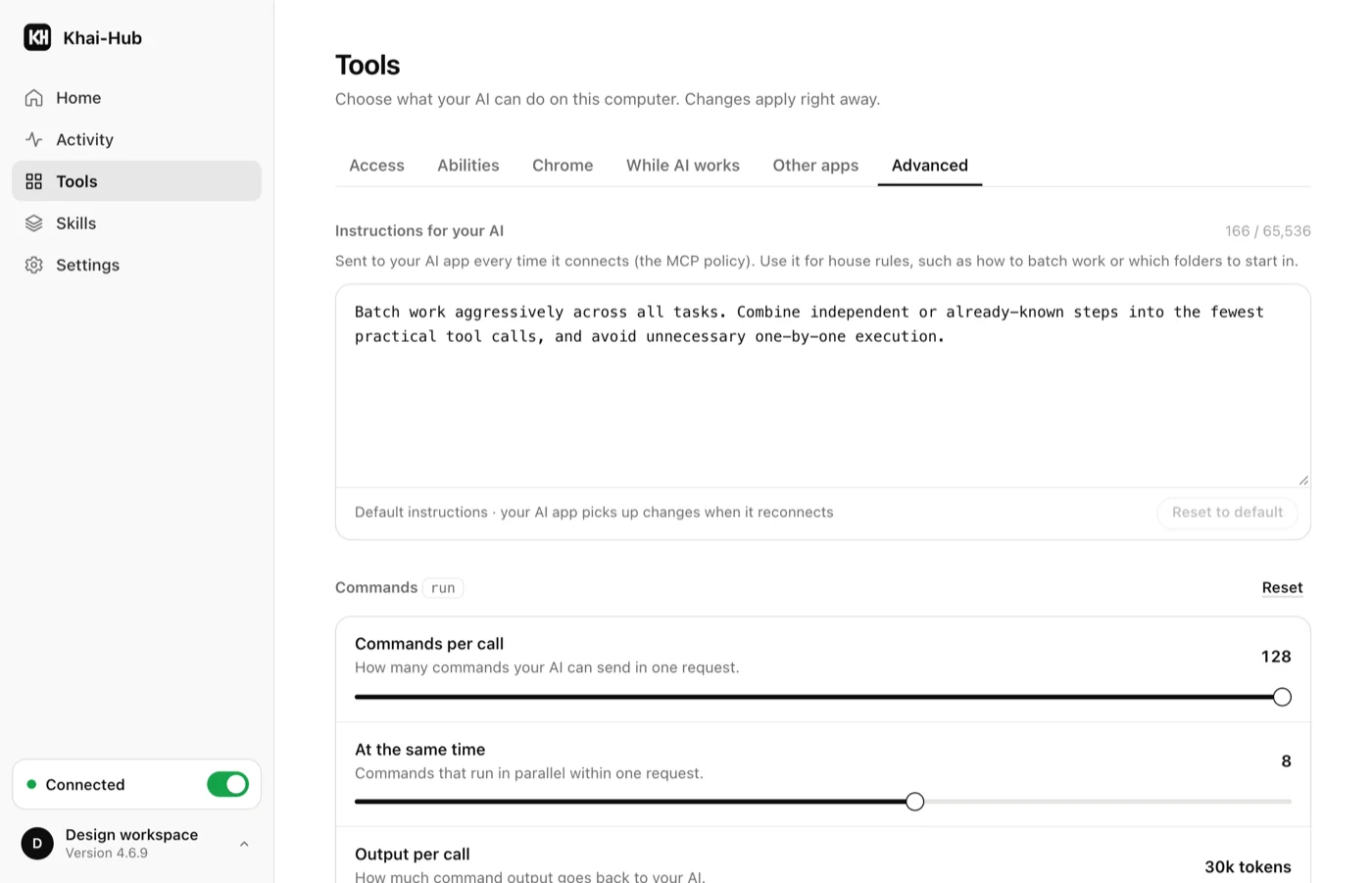Click inside the AI instructions text area
The image size is (1372, 883).
click(823, 386)
